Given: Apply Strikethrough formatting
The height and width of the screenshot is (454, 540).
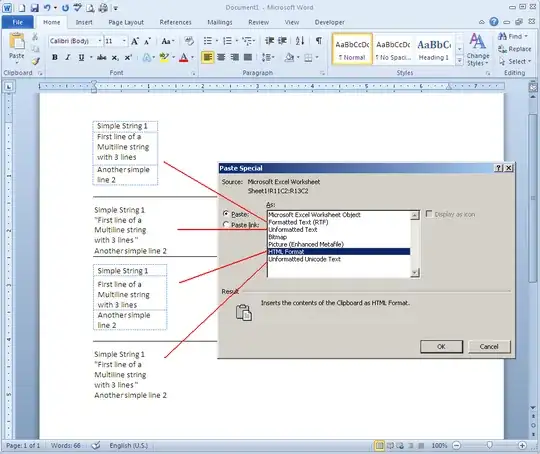Looking at the screenshot, I should coord(101,58).
